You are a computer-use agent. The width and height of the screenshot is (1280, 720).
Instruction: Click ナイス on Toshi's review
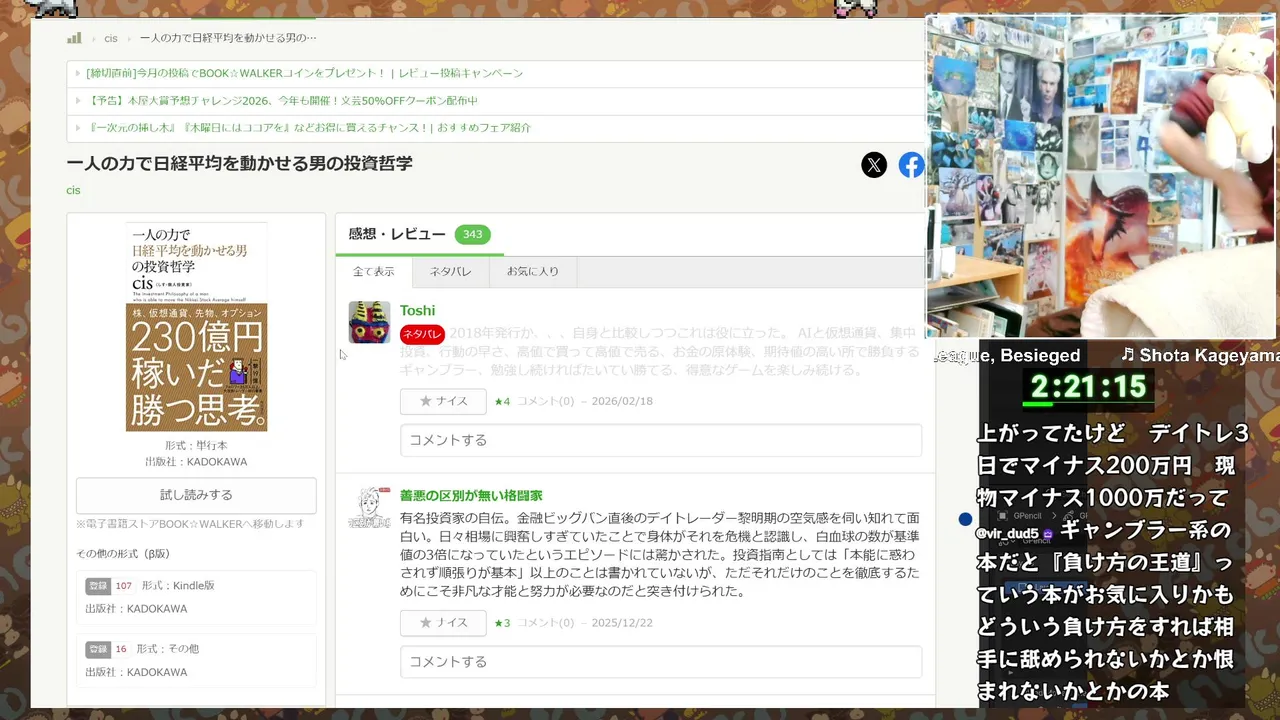(443, 401)
